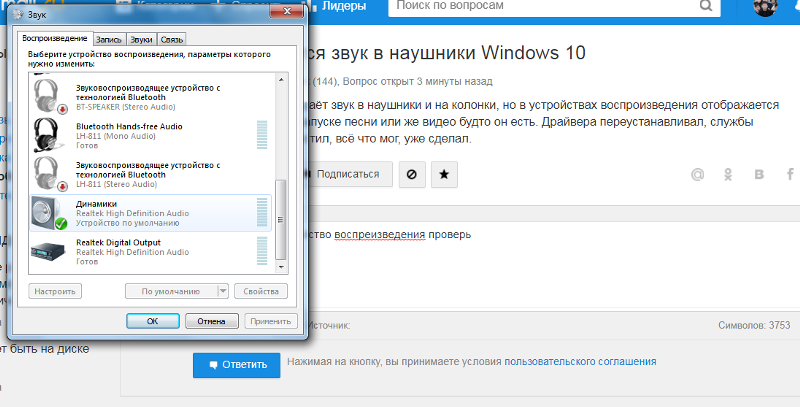Click the Применить button
800x407 pixels.
pos(271,321)
